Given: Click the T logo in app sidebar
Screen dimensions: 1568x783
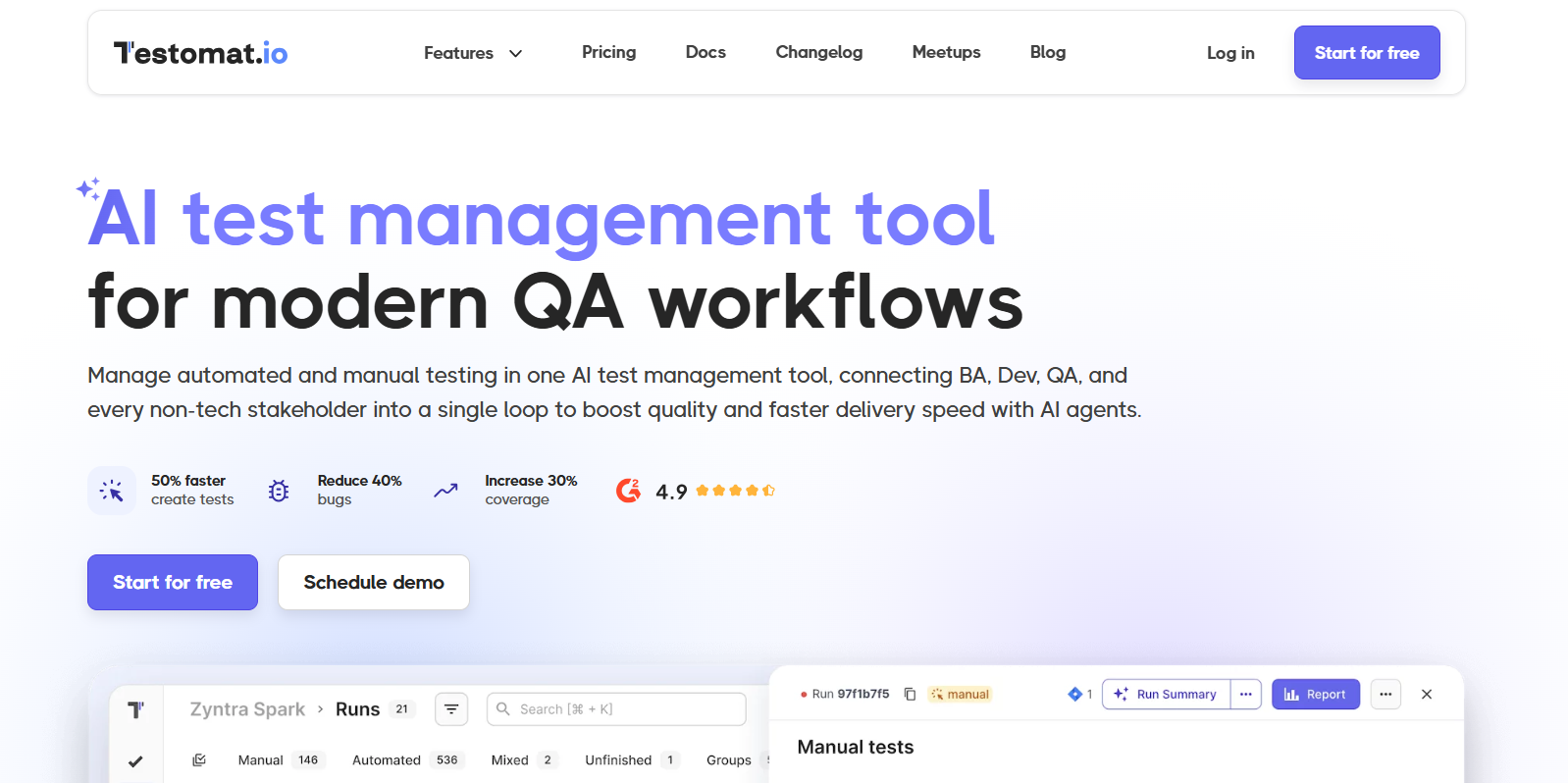Looking at the screenshot, I should click(x=135, y=709).
